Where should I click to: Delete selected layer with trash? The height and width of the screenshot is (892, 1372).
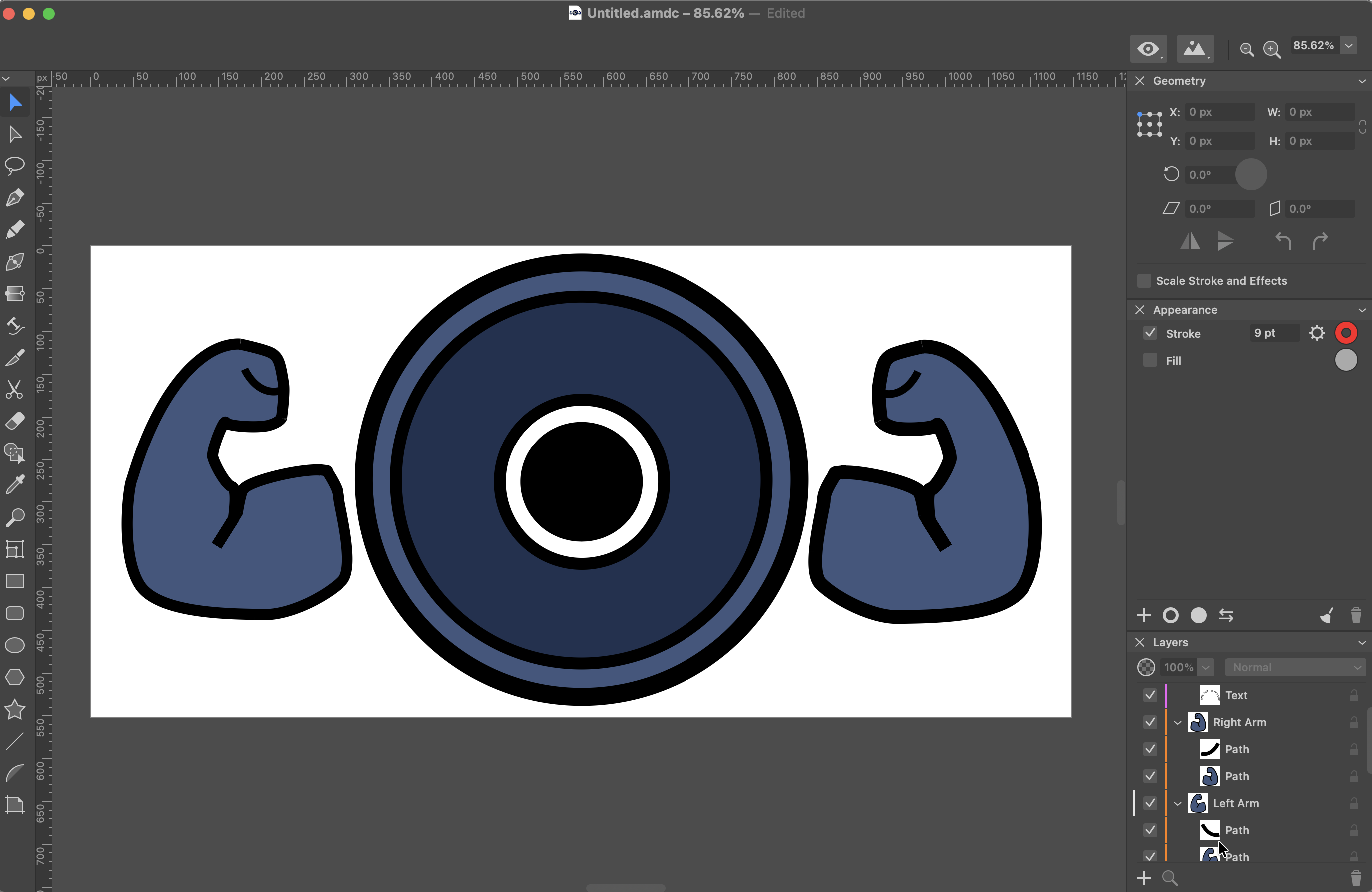tap(1356, 878)
